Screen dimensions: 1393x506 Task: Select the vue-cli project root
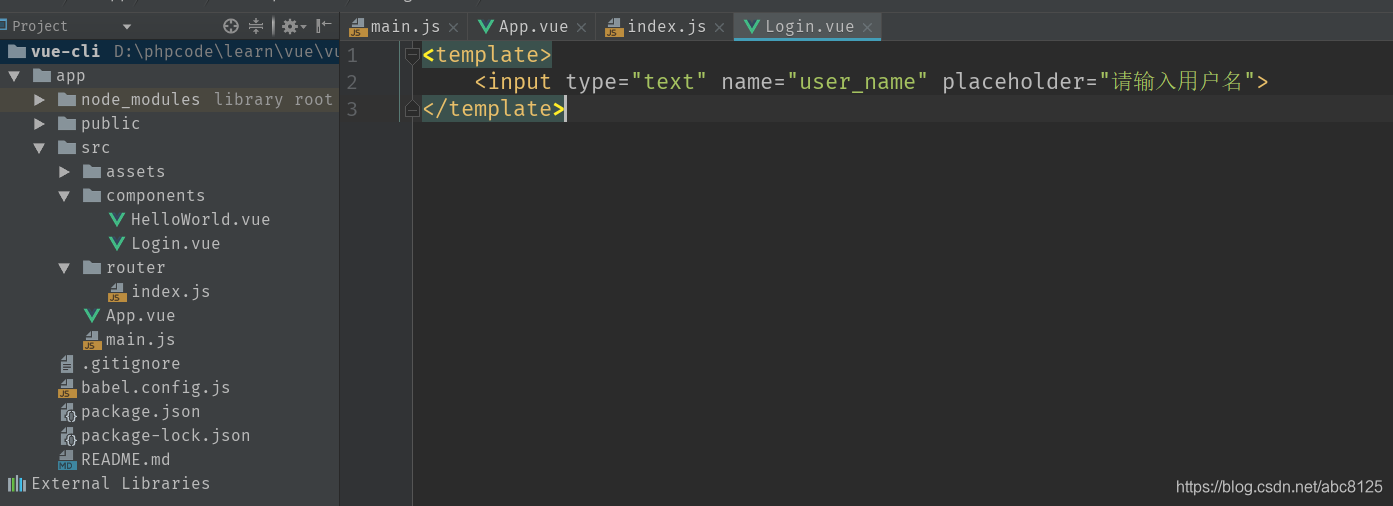(x=170, y=51)
